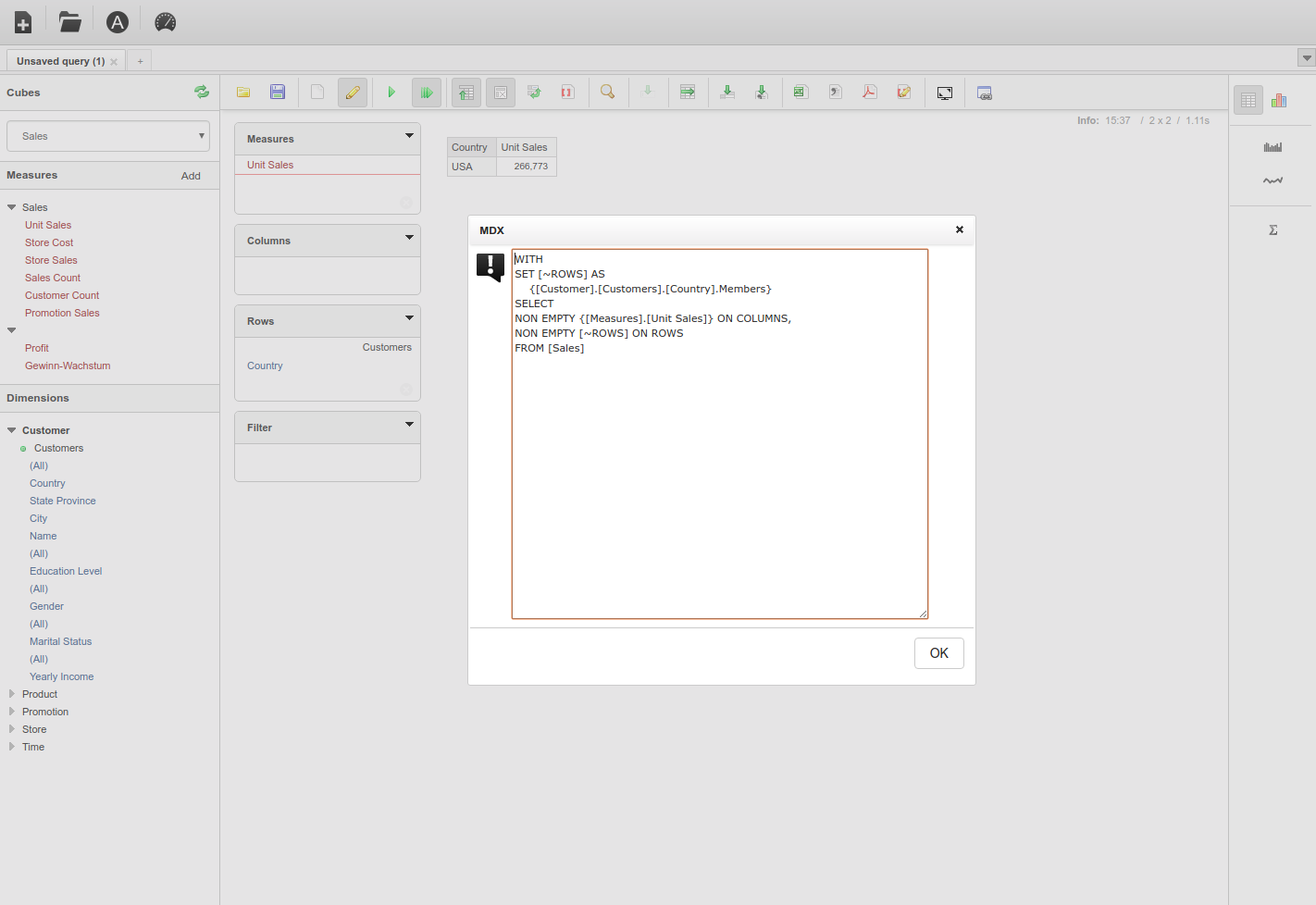This screenshot has height=905, width=1316.
Task: Run the query with the green play icon
Action: [391, 92]
